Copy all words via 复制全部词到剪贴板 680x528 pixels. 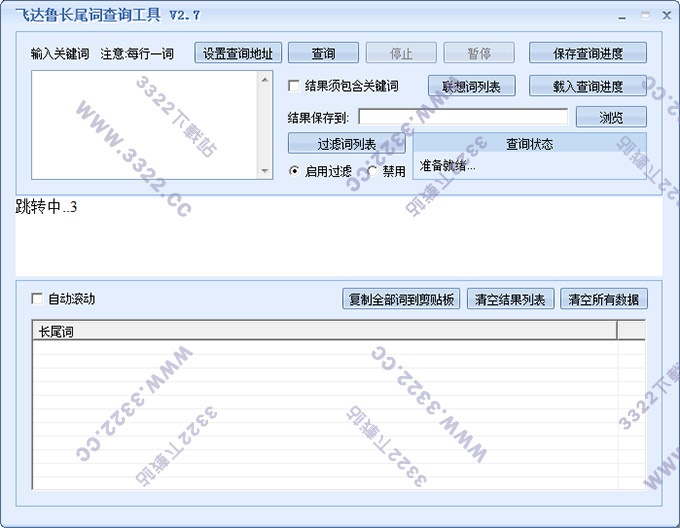click(401, 299)
